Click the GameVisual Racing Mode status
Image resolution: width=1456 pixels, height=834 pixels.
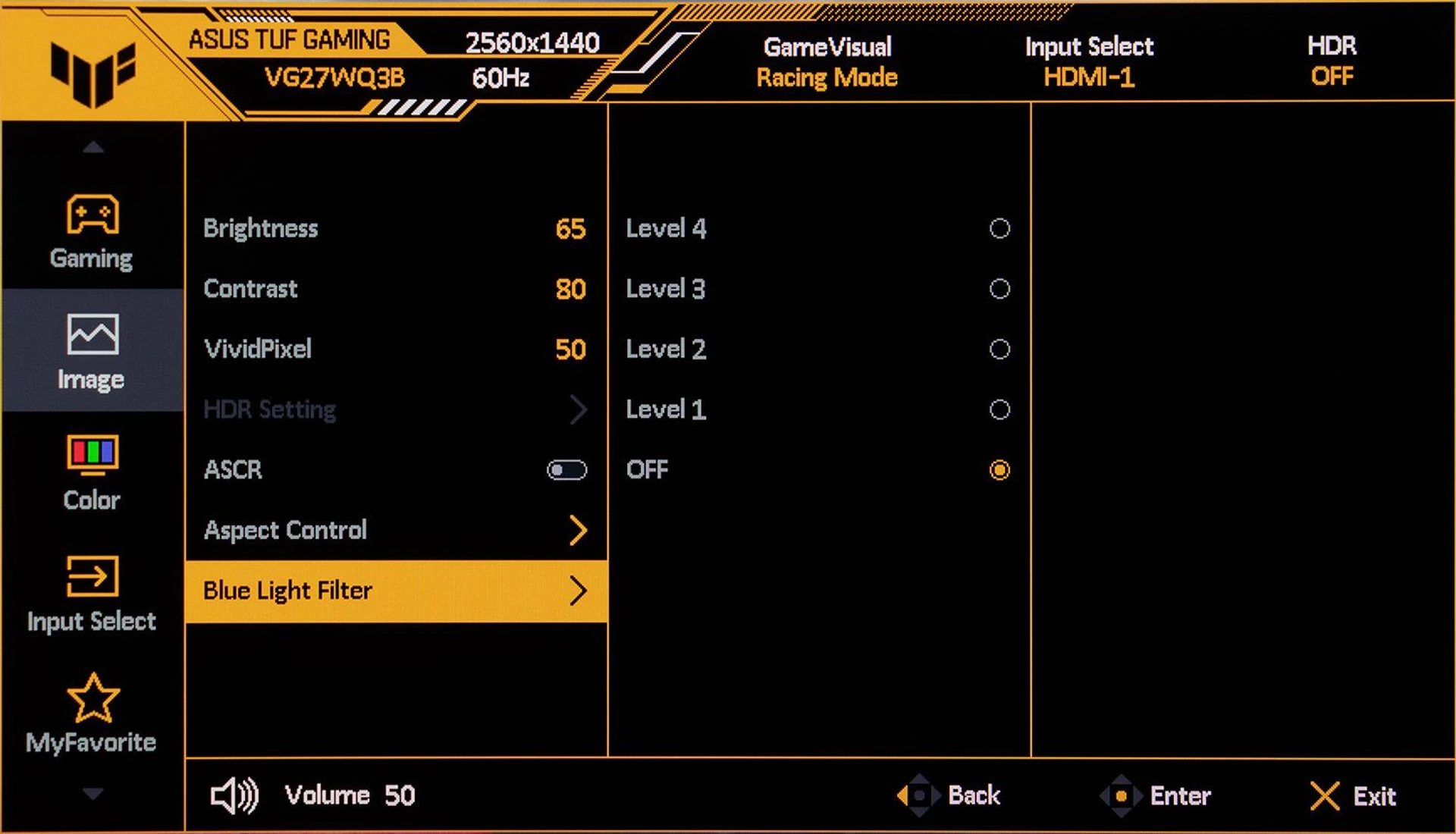pyautogui.click(x=827, y=62)
